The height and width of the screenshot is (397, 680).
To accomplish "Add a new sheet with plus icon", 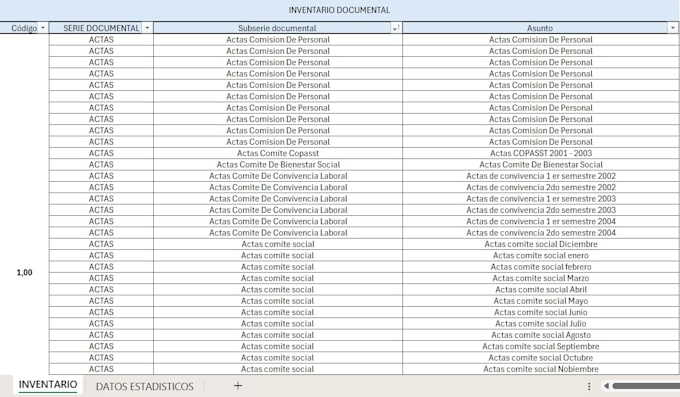I will 238,385.
